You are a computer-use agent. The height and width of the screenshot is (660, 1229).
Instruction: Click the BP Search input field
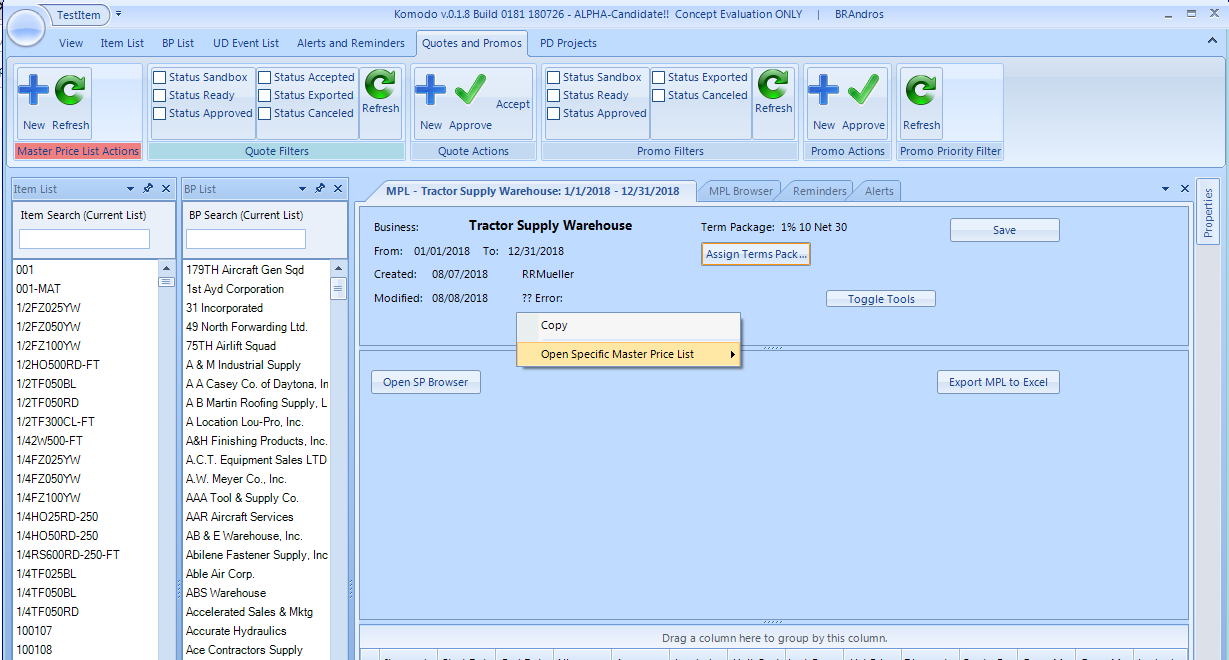coord(246,239)
